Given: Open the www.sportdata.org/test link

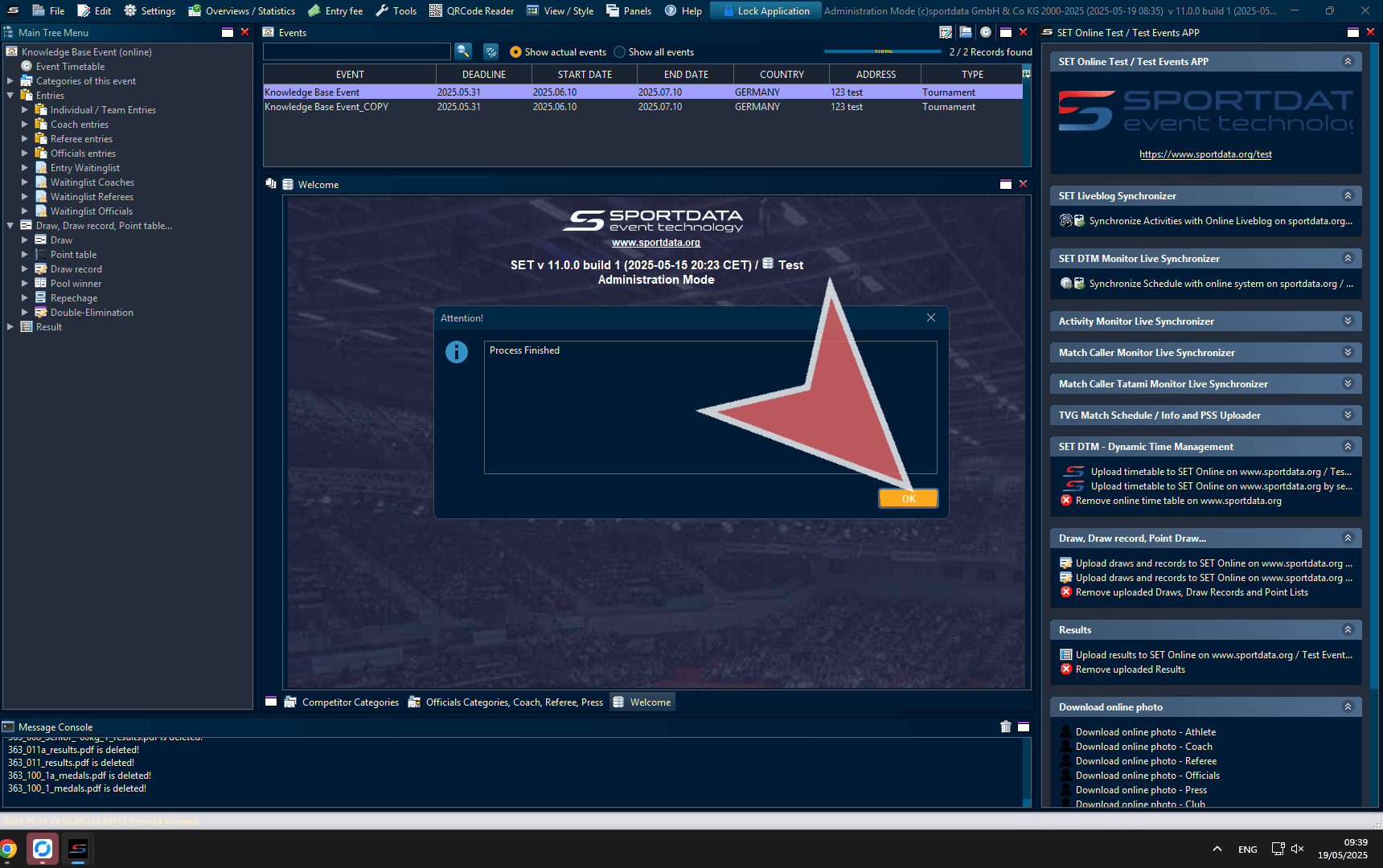Looking at the screenshot, I should (1205, 154).
